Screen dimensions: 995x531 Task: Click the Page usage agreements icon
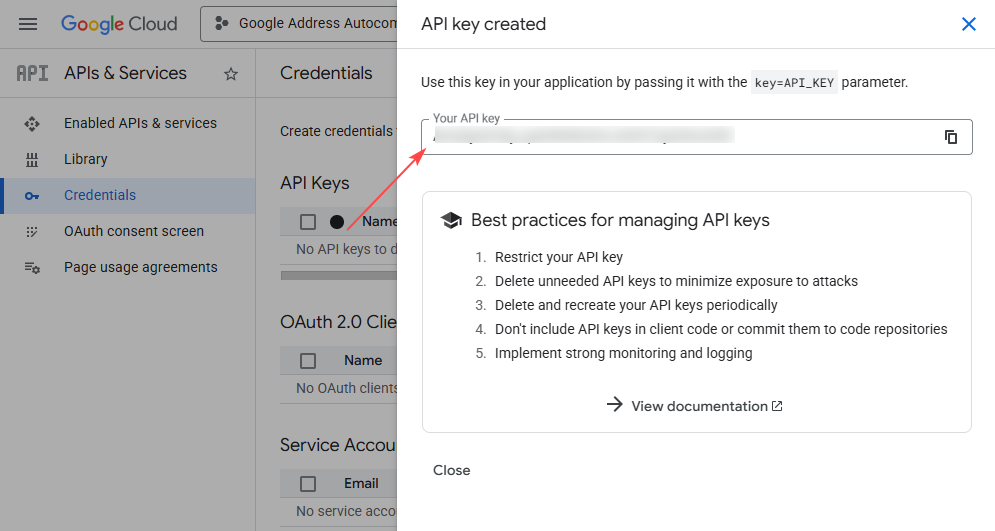32,267
